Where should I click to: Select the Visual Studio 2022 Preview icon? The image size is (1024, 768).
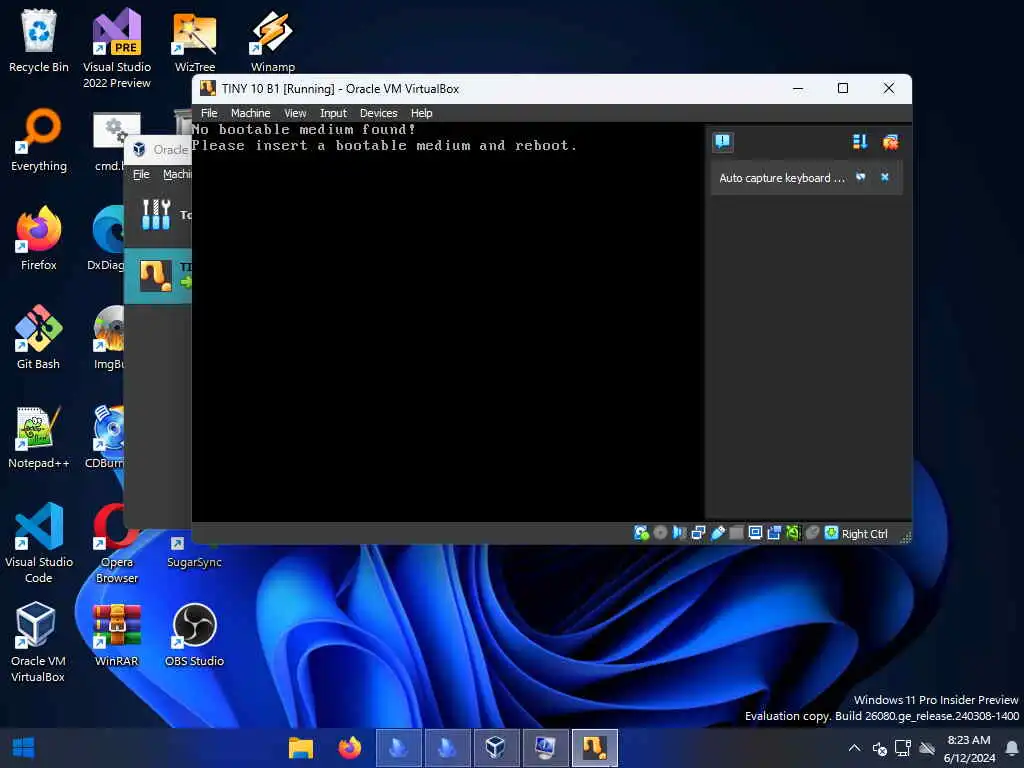pos(117,48)
